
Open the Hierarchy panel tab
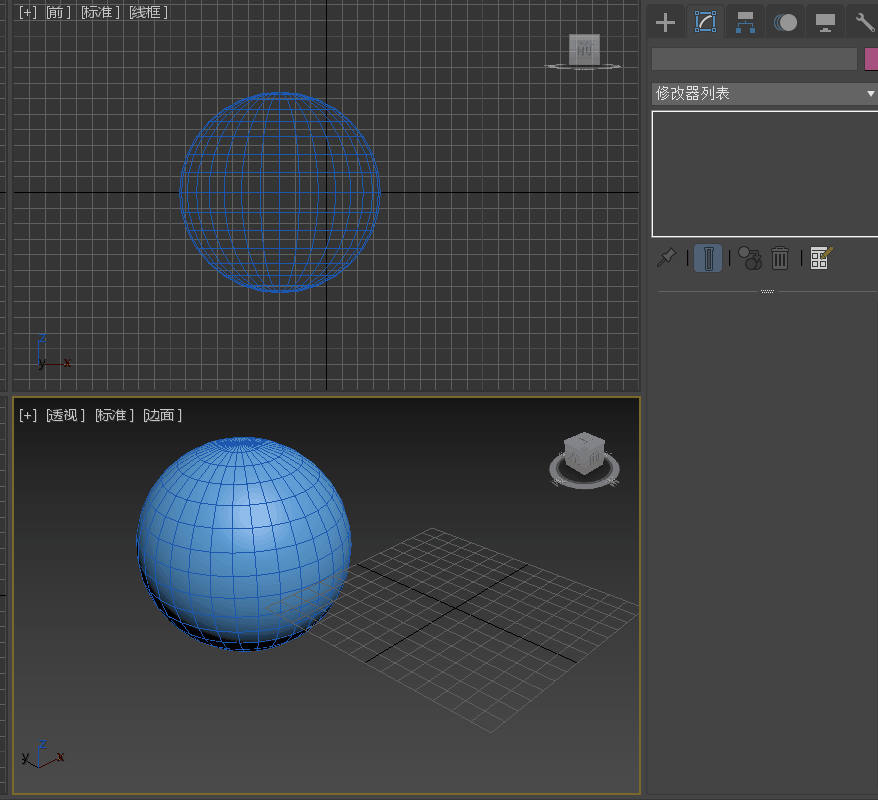point(745,23)
